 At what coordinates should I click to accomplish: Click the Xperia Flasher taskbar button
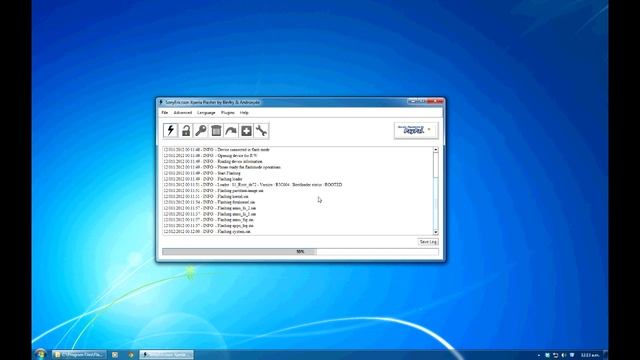167,355
